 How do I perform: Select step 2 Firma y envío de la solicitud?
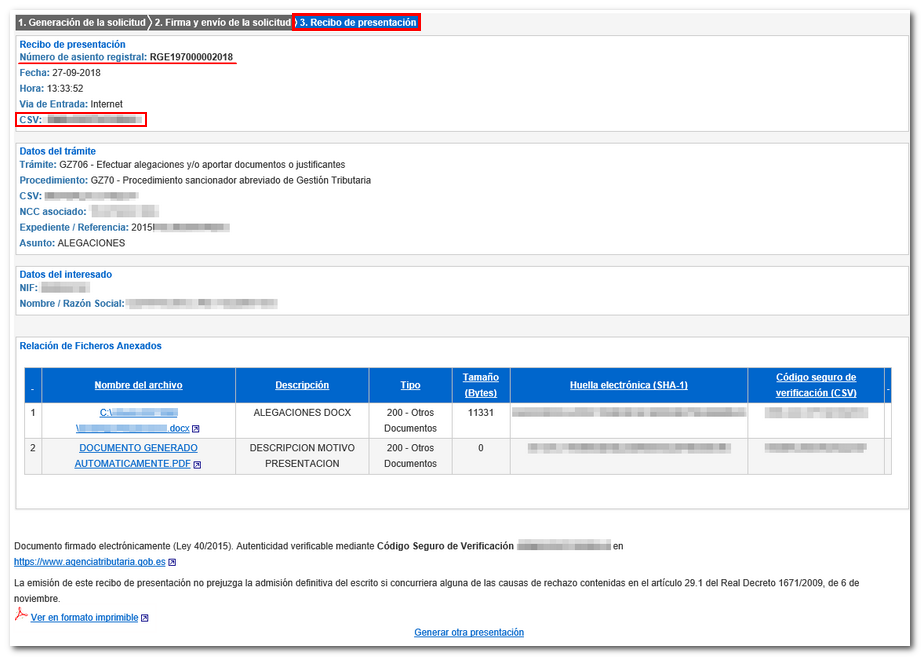click(x=222, y=22)
